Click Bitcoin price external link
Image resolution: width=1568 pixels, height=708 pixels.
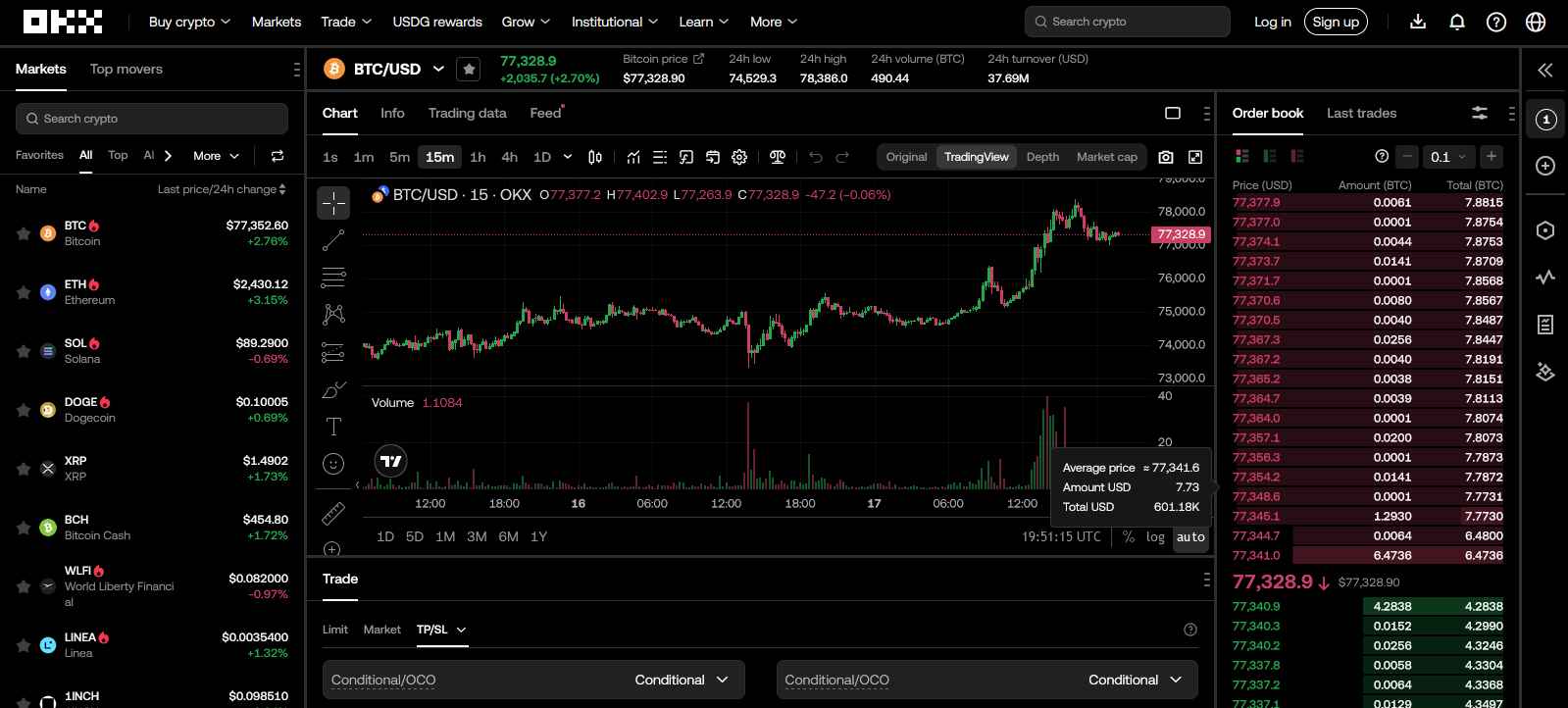coord(664,59)
